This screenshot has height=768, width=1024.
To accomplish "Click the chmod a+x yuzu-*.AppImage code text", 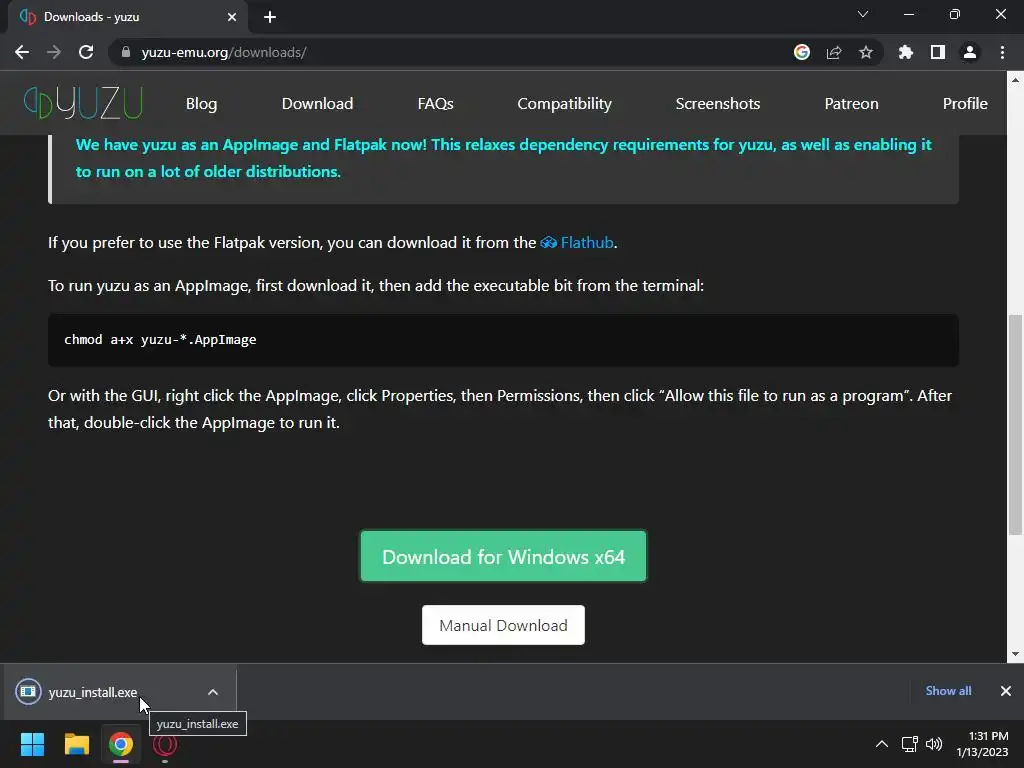I will pos(160,340).
